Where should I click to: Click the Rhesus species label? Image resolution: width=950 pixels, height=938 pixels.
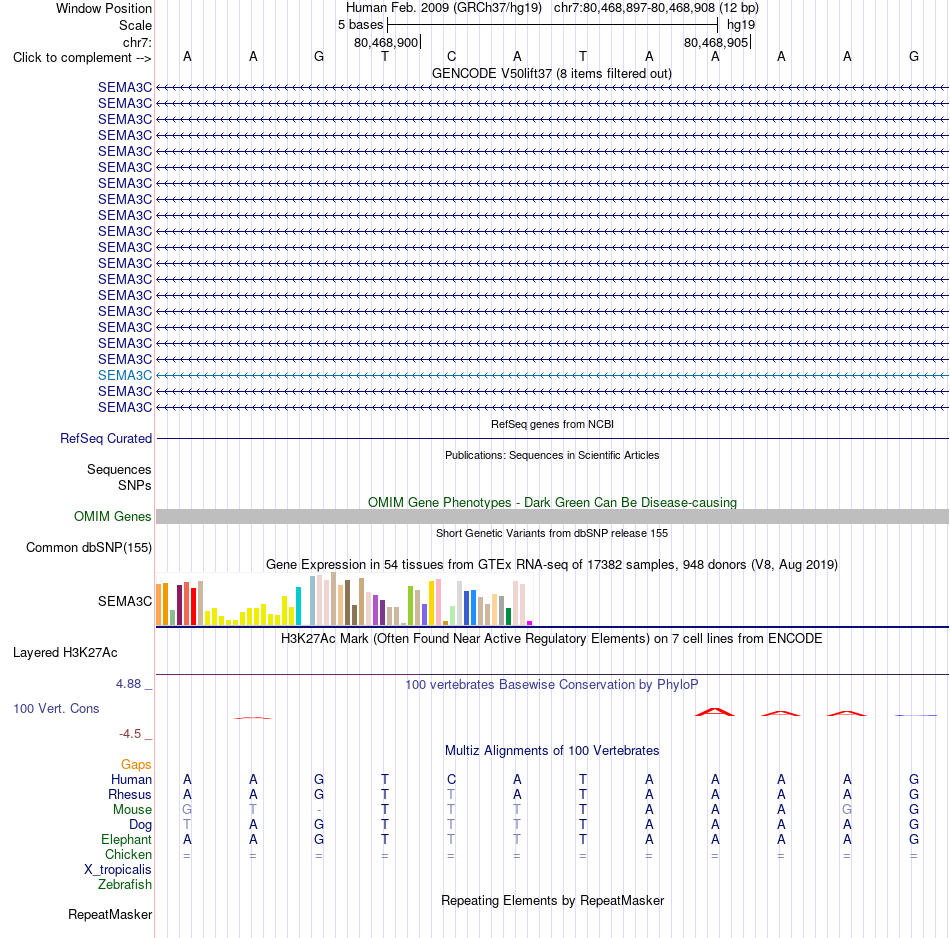[x=130, y=795]
